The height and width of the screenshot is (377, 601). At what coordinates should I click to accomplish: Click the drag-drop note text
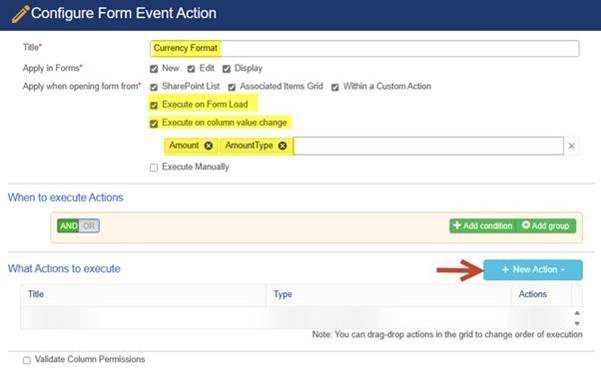coord(447,334)
